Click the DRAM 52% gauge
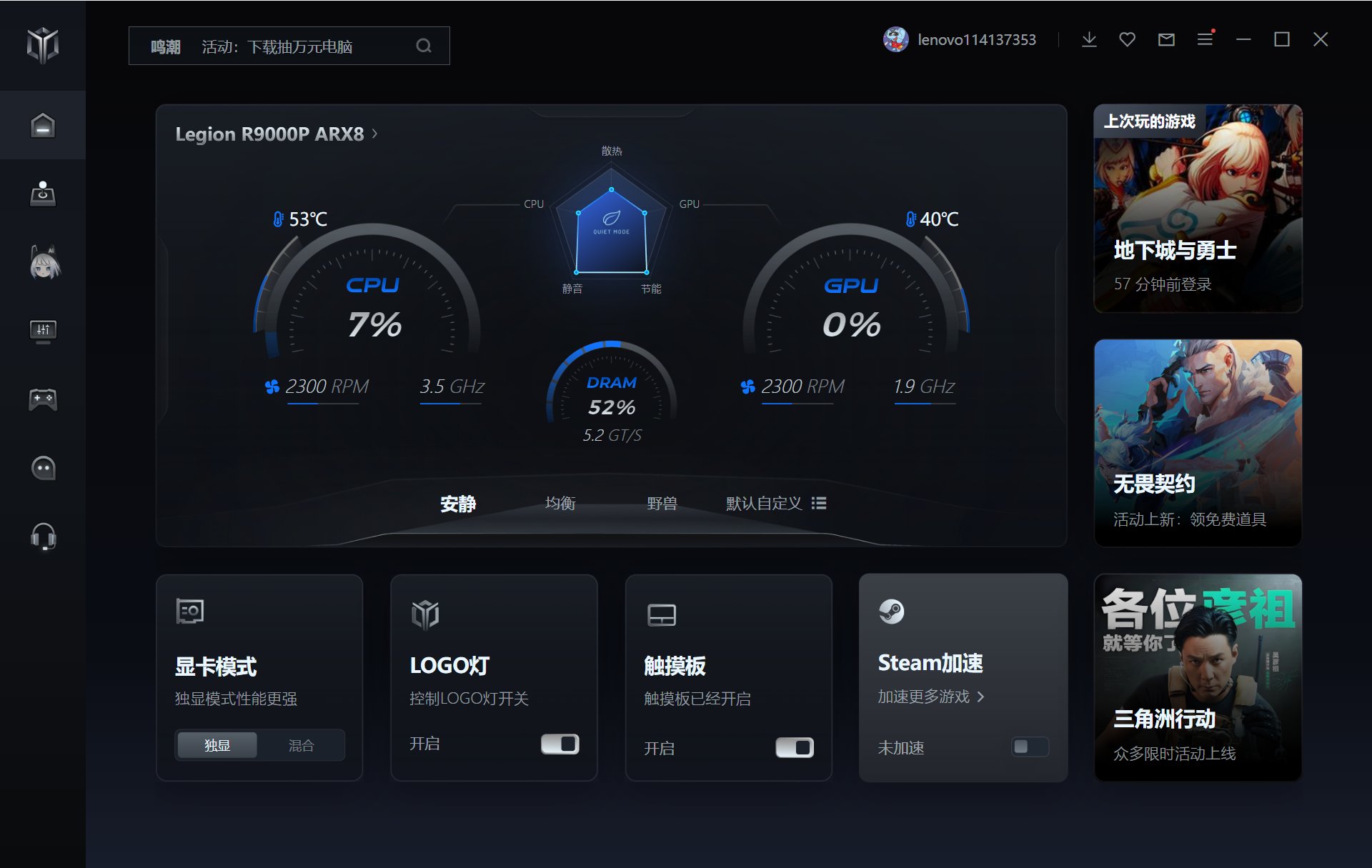This screenshot has height=868, width=1372. click(x=611, y=384)
